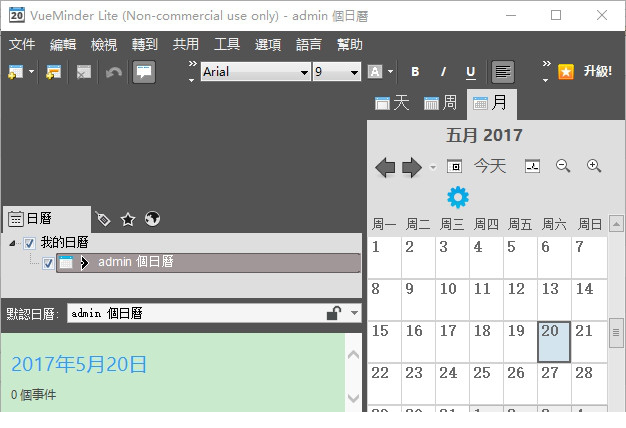Open the 默認日曆 dropdown arrow
Viewport: 626px width, 428px height.
(x=355, y=313)
